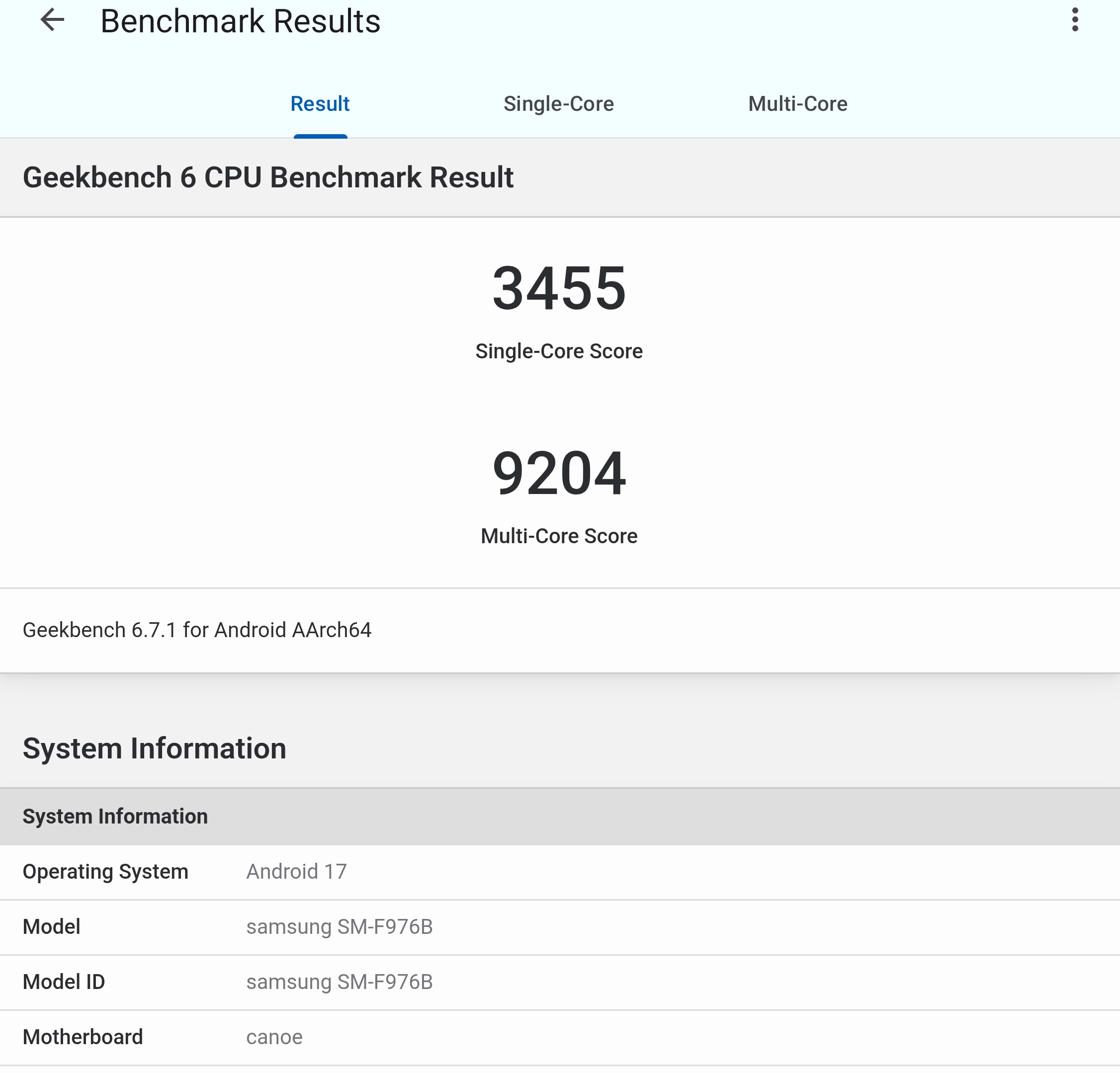
Task: Click the Model ID value samsung SM-F976B
Action: click(340, 982)
